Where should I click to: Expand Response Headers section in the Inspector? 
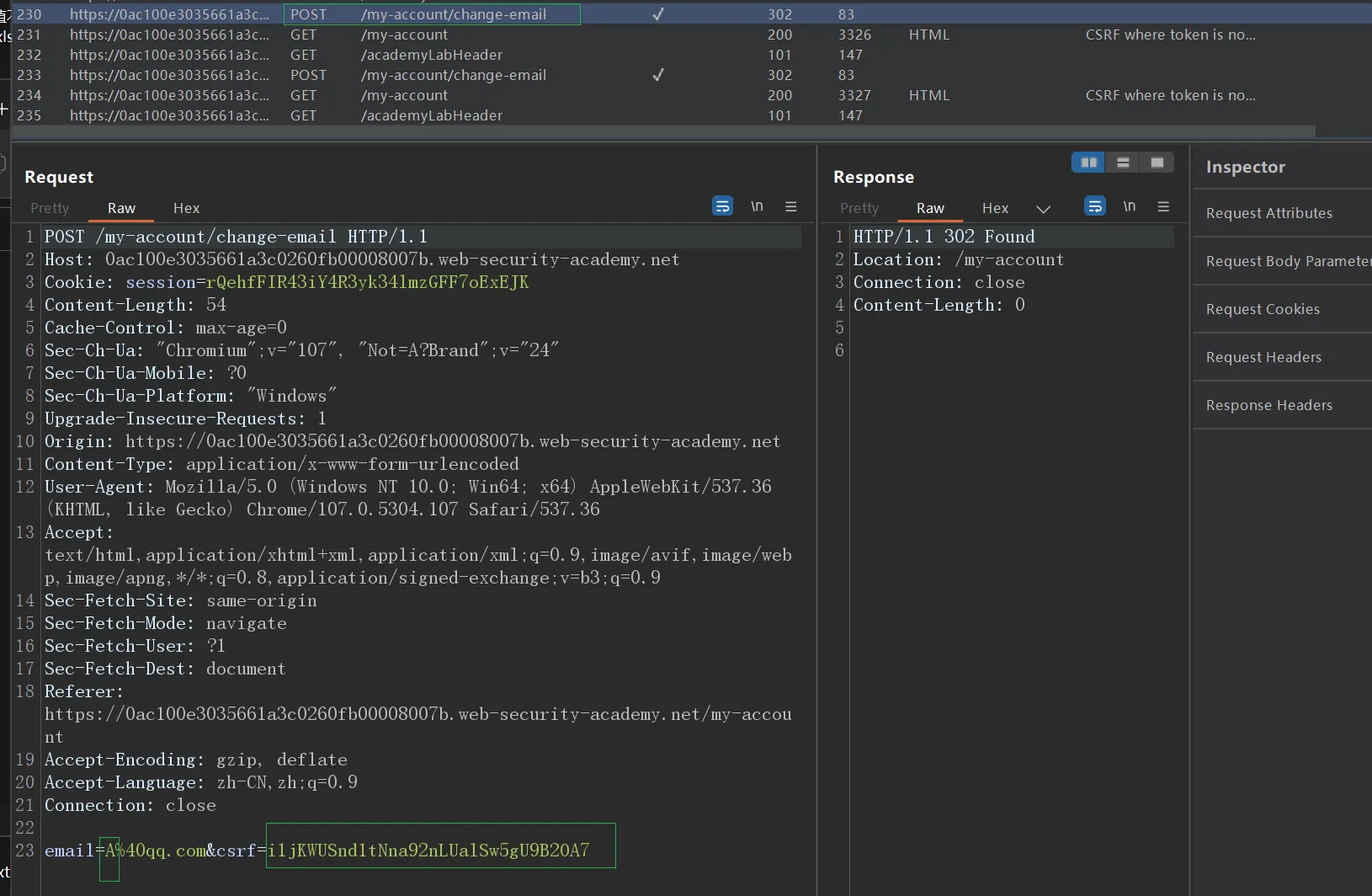pos(1268,405)
